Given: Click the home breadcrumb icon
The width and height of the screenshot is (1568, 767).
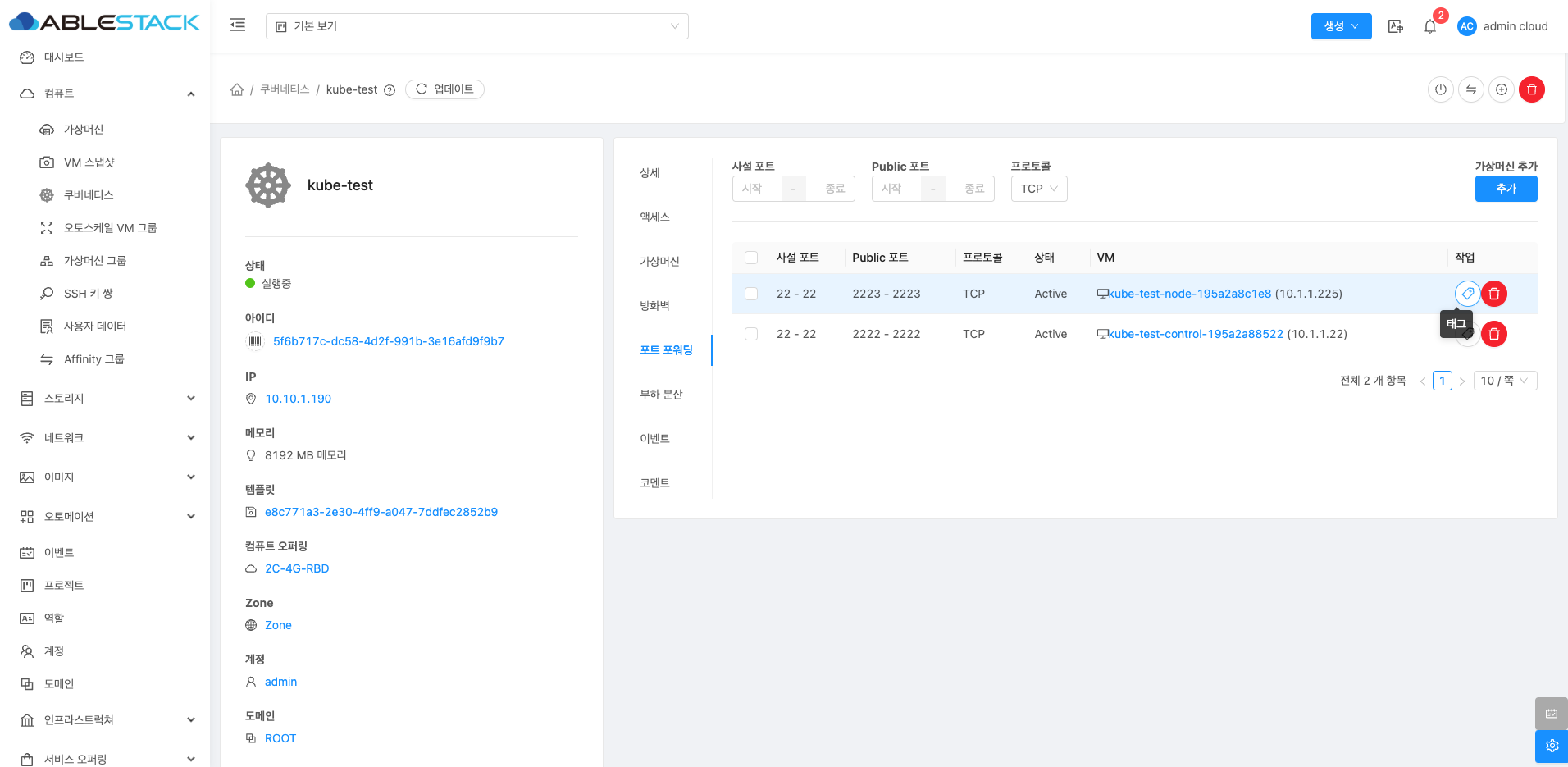Looking at the screenshot, I should click(237, 89).
